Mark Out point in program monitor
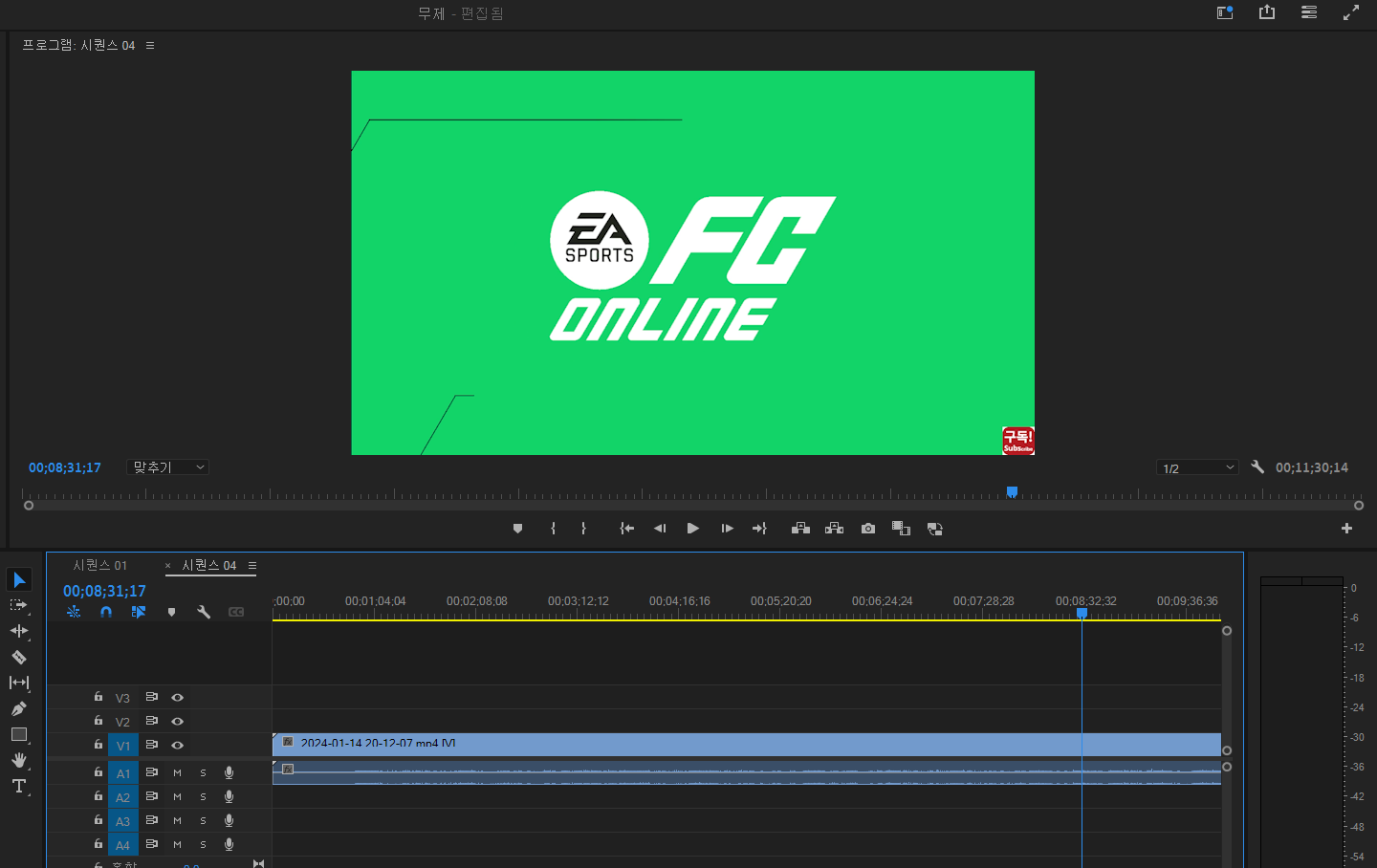This screenshot has width=1377, height=868. click(x=583, y=529)
